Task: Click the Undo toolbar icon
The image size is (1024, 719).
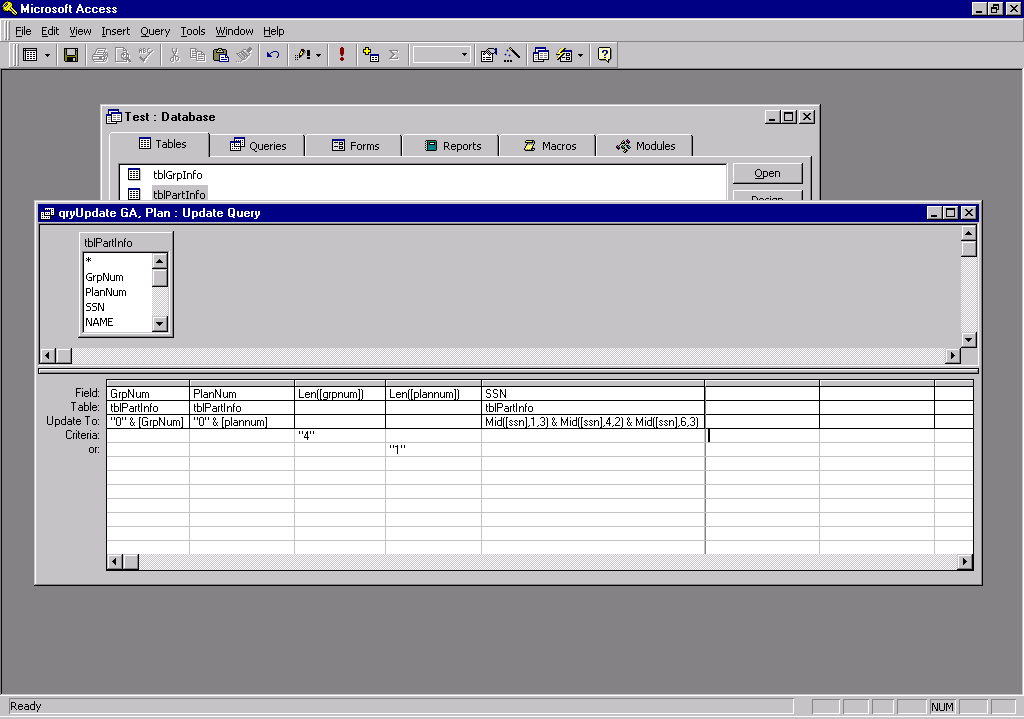Action: (273, 55)
